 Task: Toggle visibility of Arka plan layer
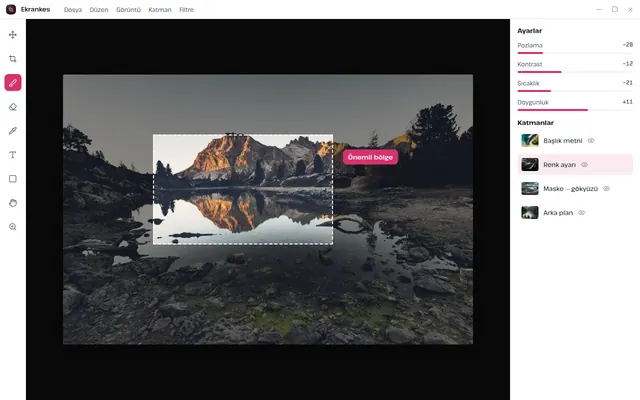582,213
